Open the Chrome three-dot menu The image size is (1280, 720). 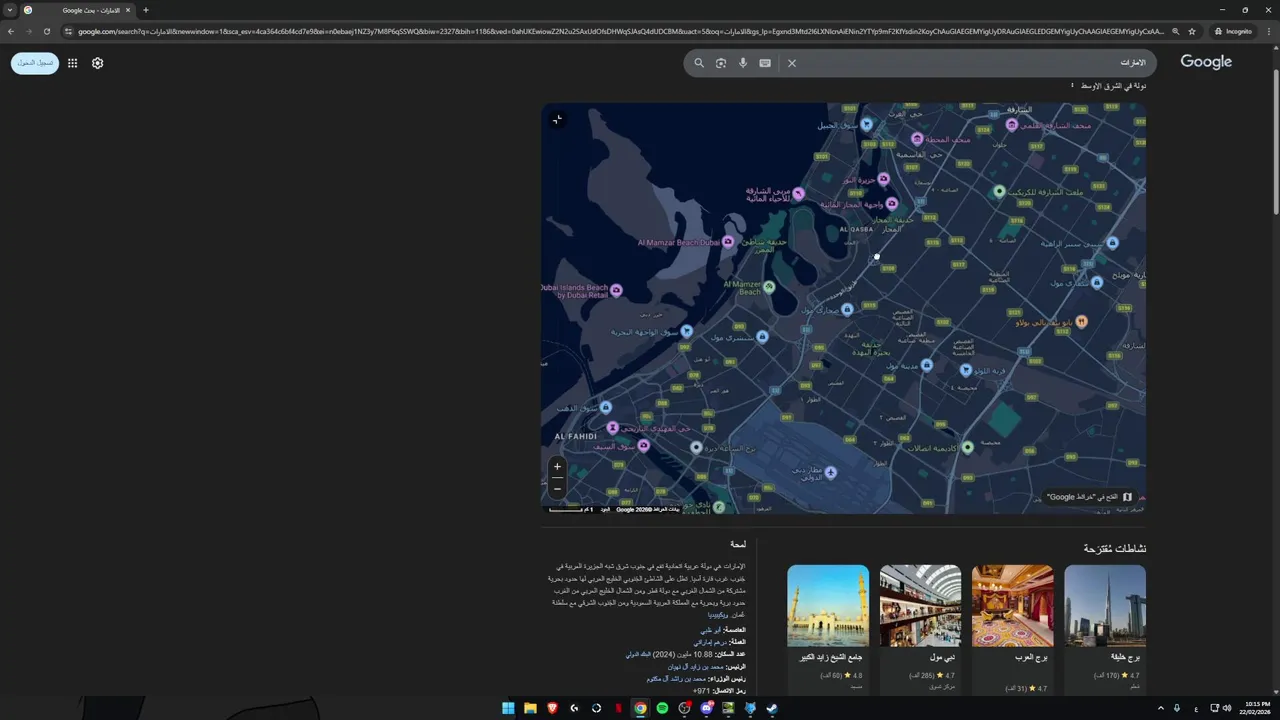click(1268, 31)
